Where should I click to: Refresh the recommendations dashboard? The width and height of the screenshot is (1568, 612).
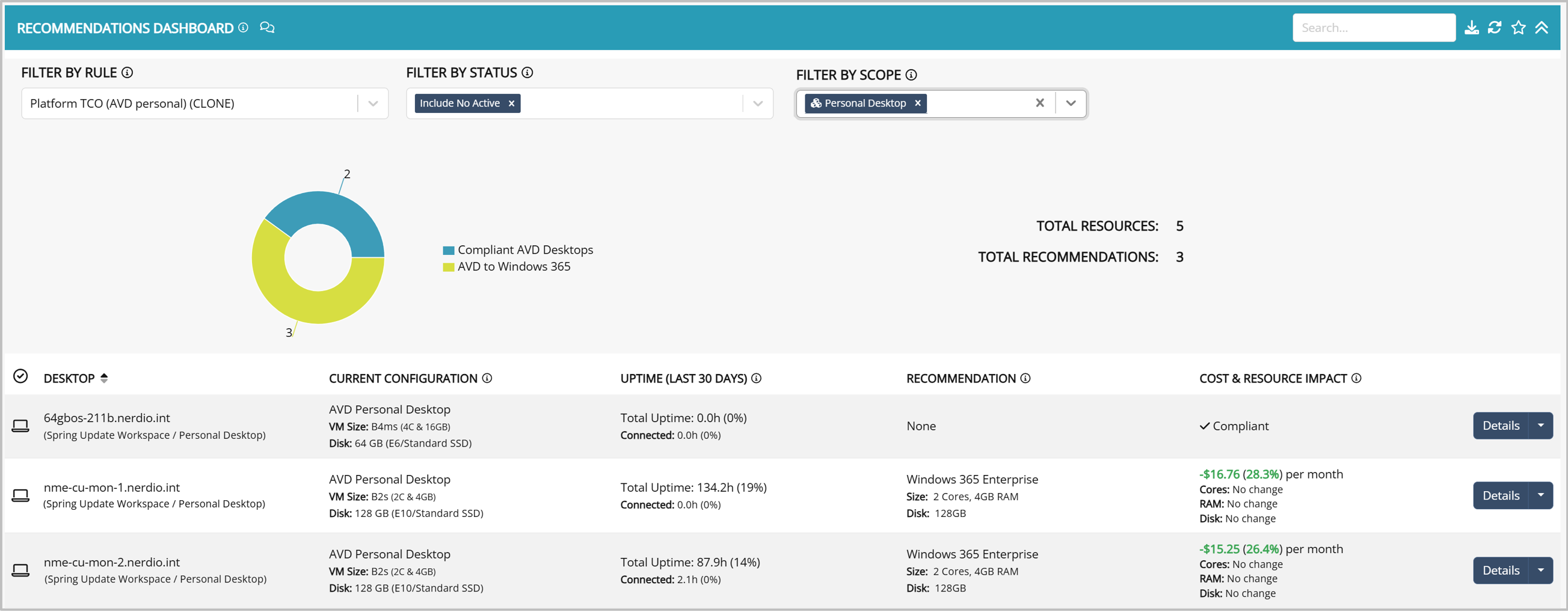click(x=1495, y=28)
